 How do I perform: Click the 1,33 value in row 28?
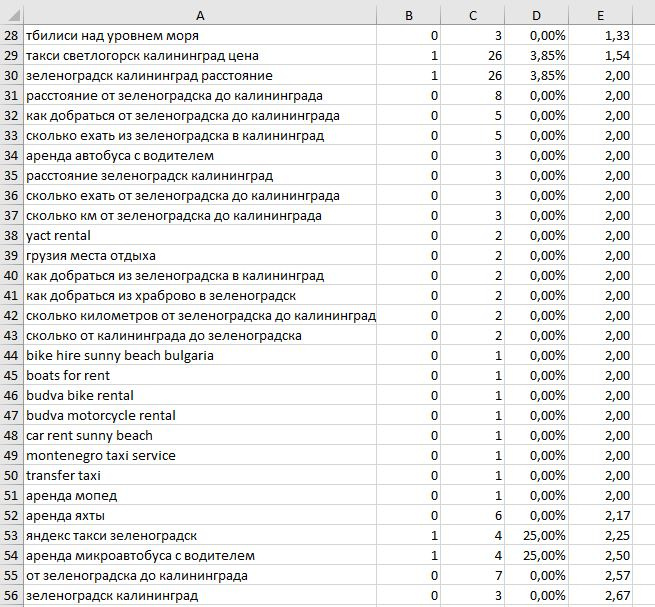600,35
